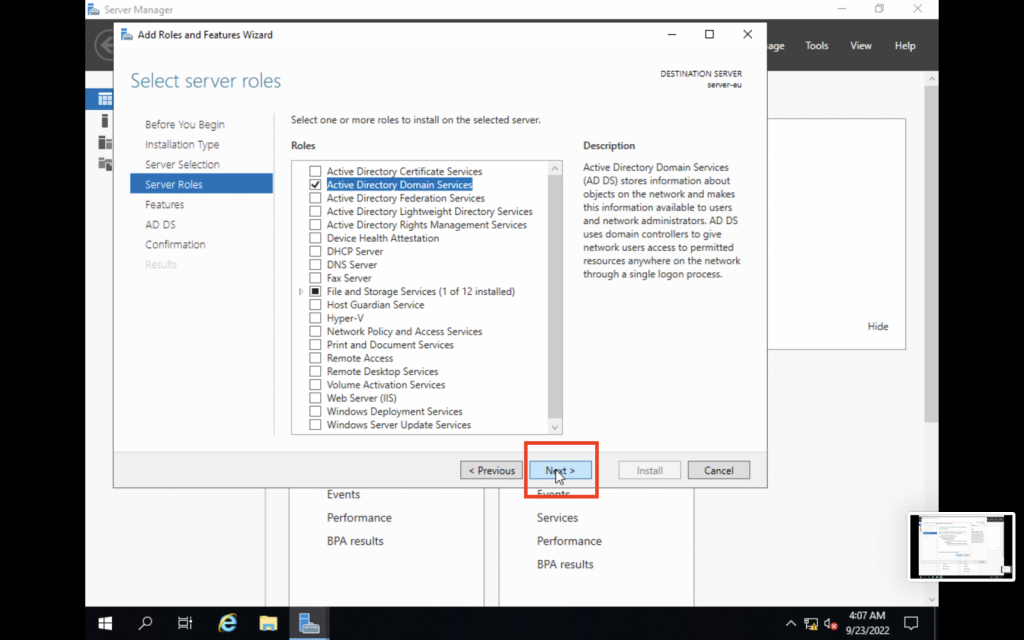Viewport: 1024px width, 640px height.
Task: Launch File Explorer from the taskbar
Action: click(268, 623)
